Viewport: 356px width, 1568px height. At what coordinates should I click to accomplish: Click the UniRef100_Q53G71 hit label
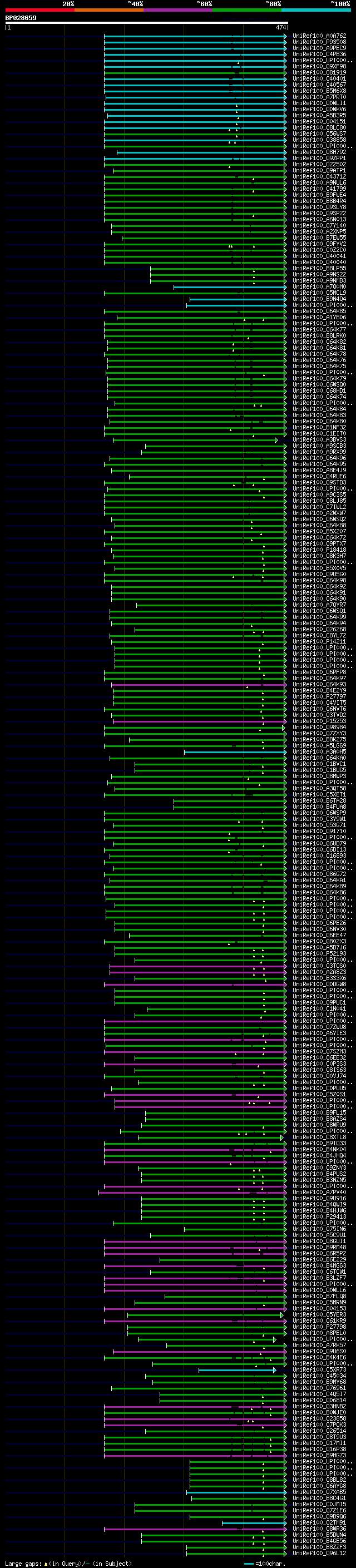click(319, 825)
